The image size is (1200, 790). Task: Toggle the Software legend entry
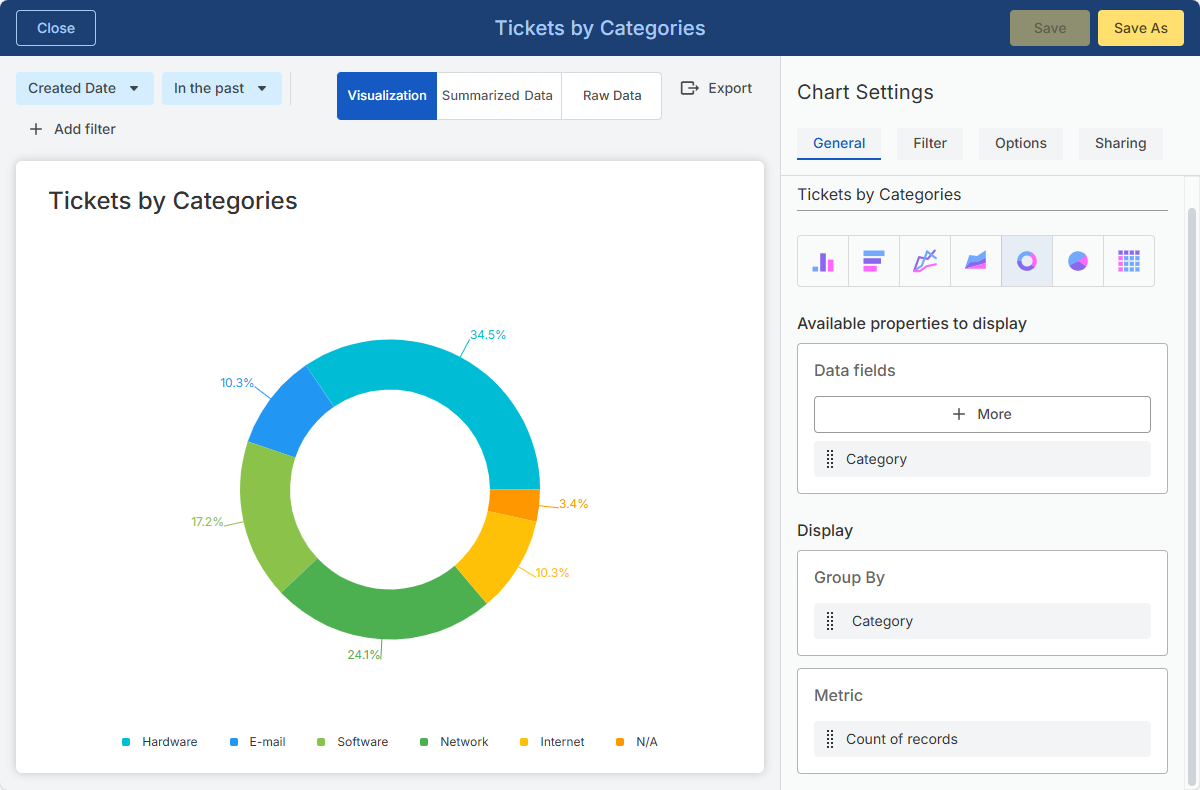pyautogui.click(x=353, y=742)
